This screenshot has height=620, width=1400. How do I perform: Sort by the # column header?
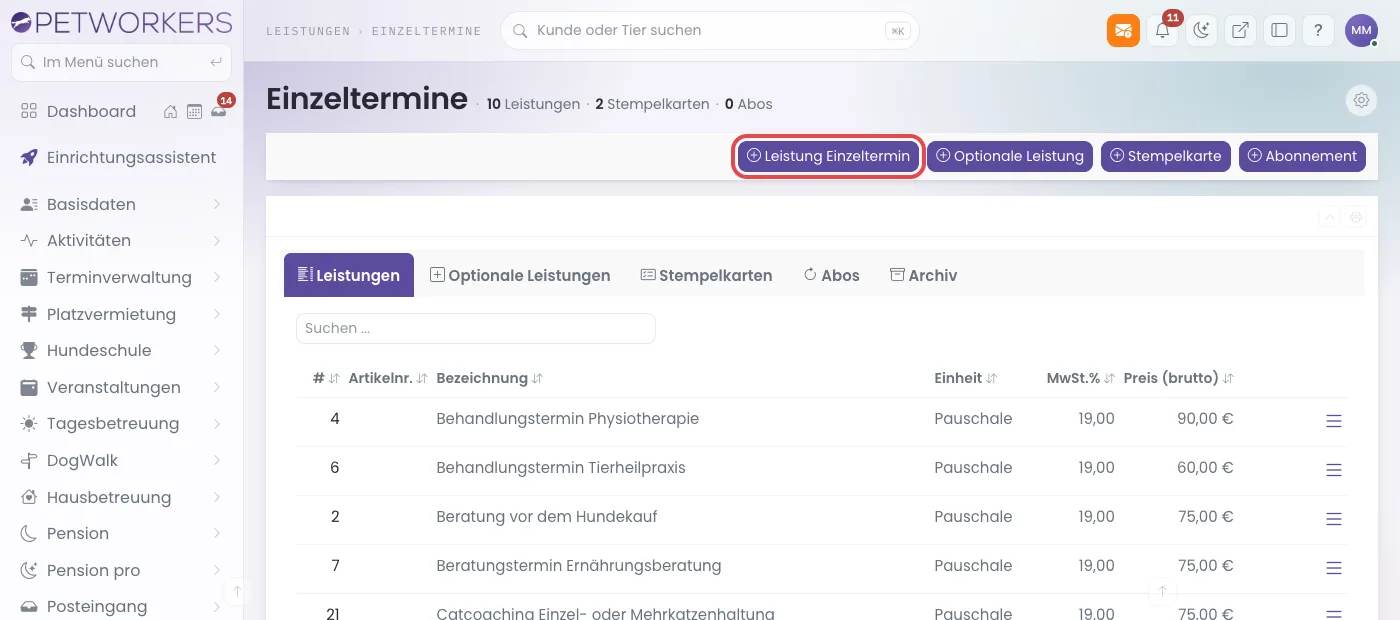(x=326, y=378)
